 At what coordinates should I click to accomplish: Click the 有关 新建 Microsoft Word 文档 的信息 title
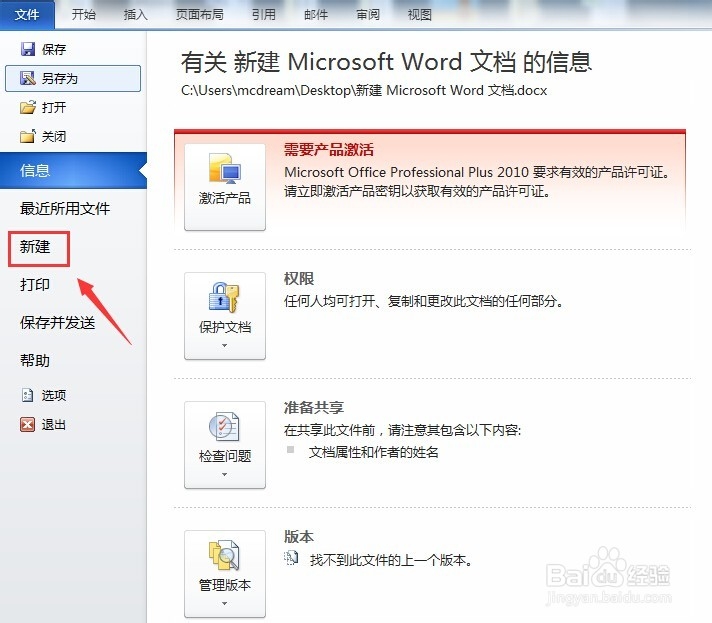[386, 62]
